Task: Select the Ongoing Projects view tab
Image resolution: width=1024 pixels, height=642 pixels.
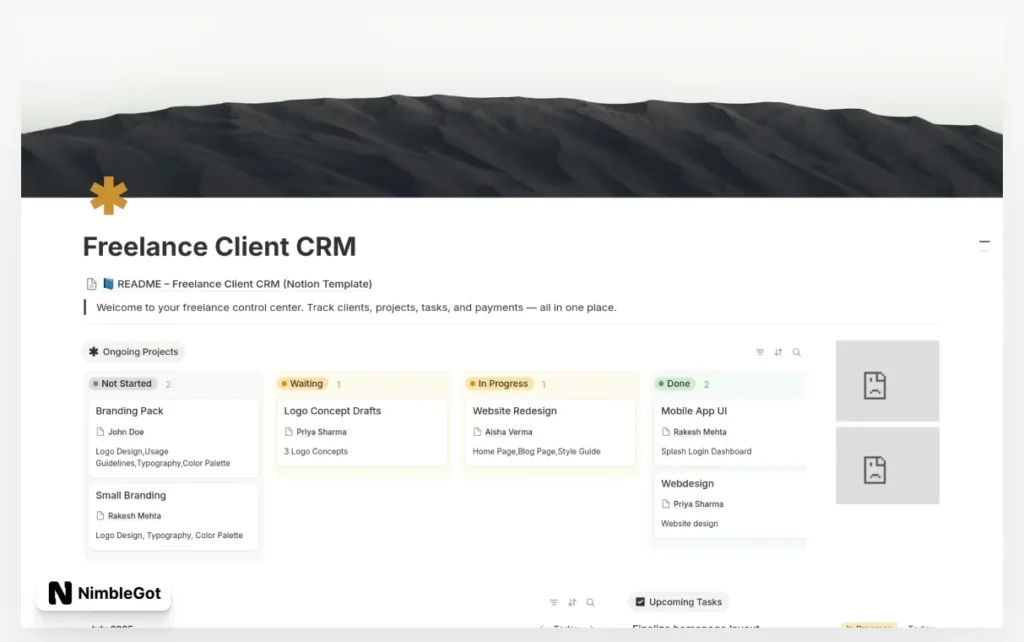Action: click(x=133, y=351)
